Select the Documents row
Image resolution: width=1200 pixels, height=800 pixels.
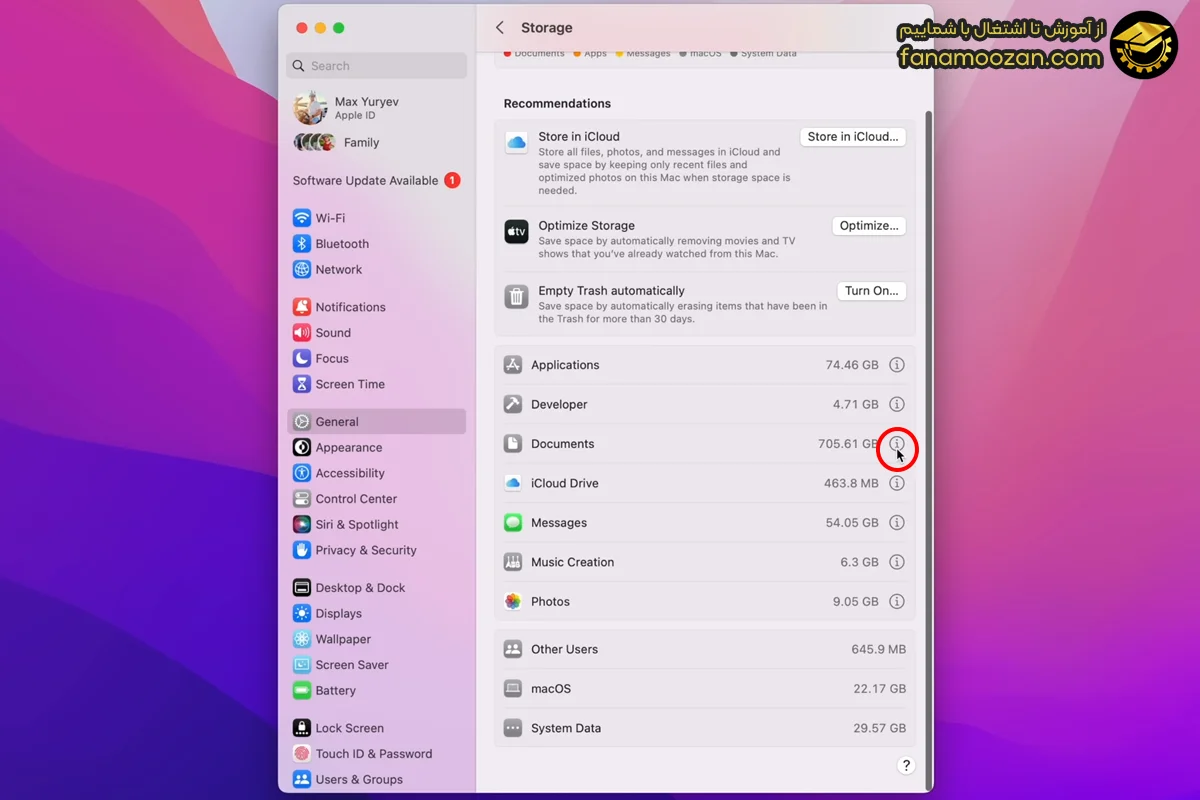pyautogui.click(x=704, y=444)
